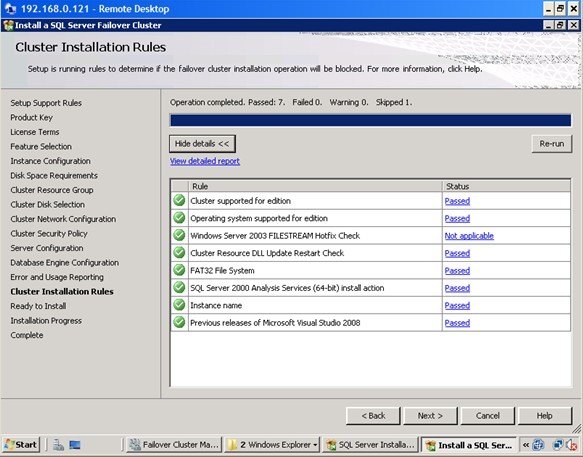Image resolution: width=583 pixels, height=457 pixels.
Task: Click the completed blue progress bar
Action: [x=370, y=120]
